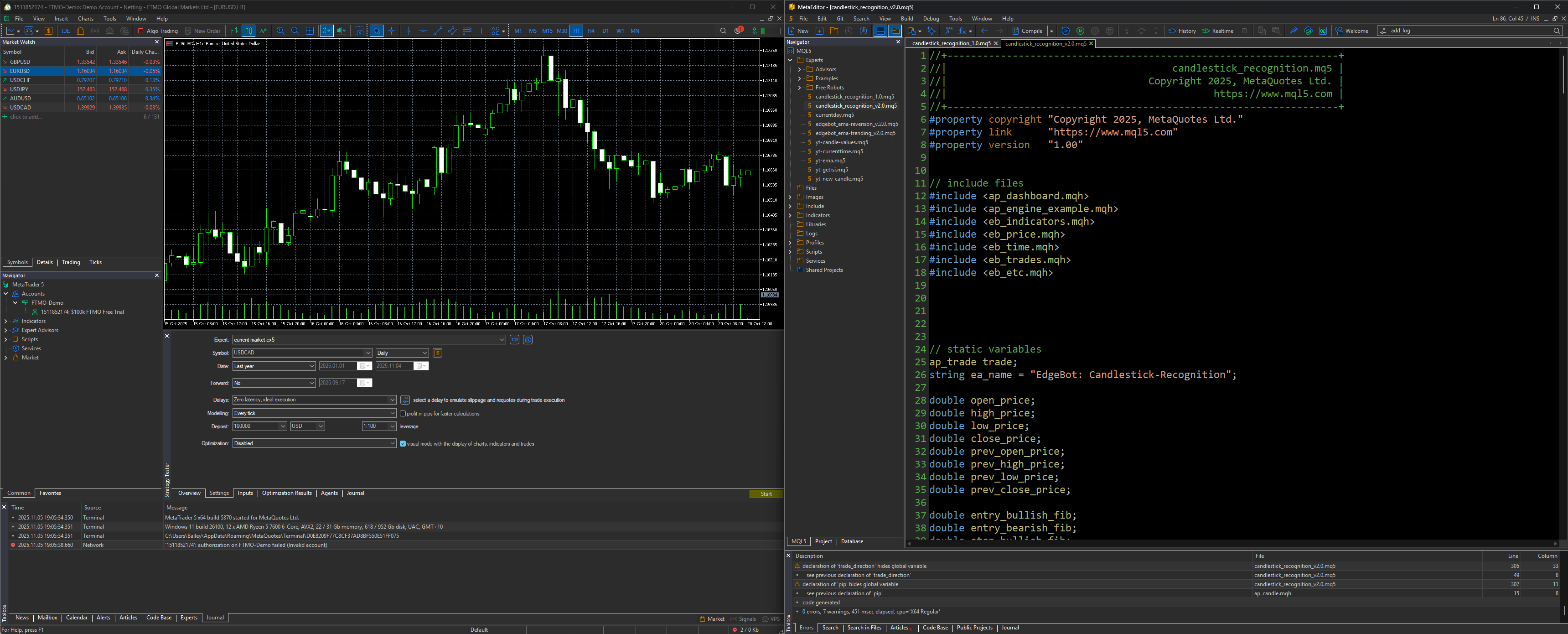
Task: Take a chart screenshot with camera icon
Action: pos(359,31)
